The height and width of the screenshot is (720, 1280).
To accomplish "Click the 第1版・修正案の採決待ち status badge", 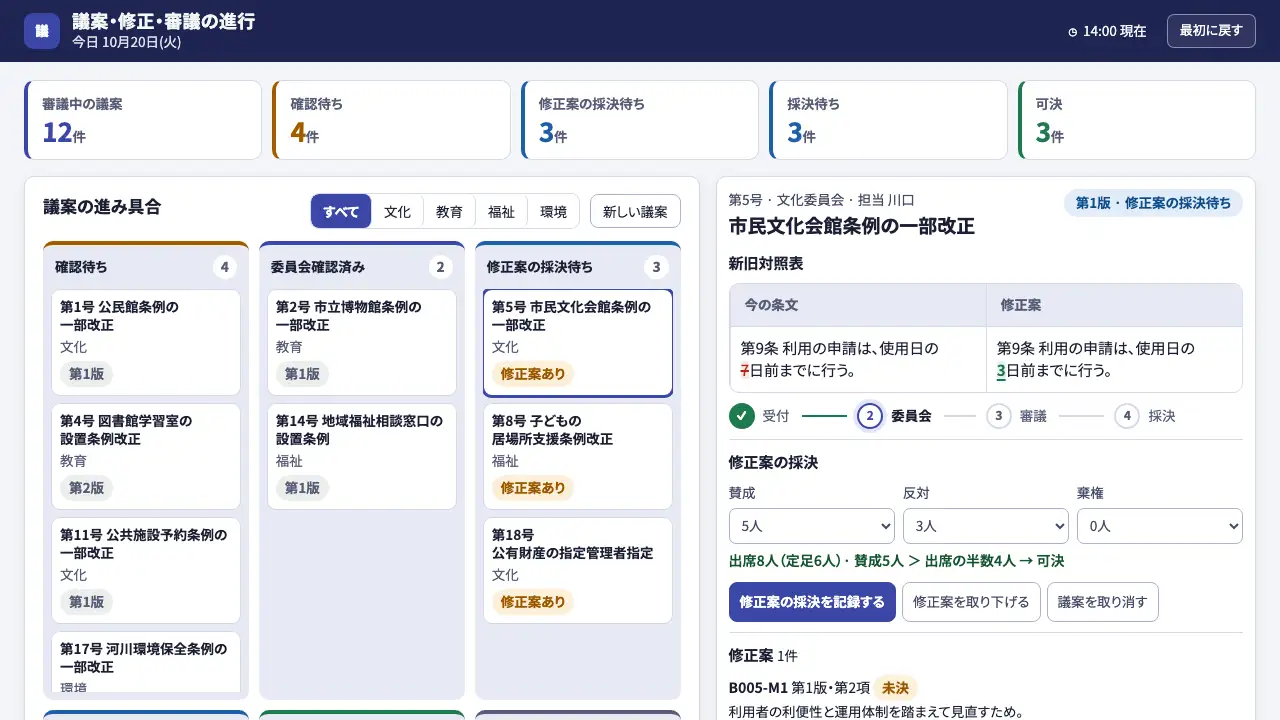I will (x=1153, y=203).
